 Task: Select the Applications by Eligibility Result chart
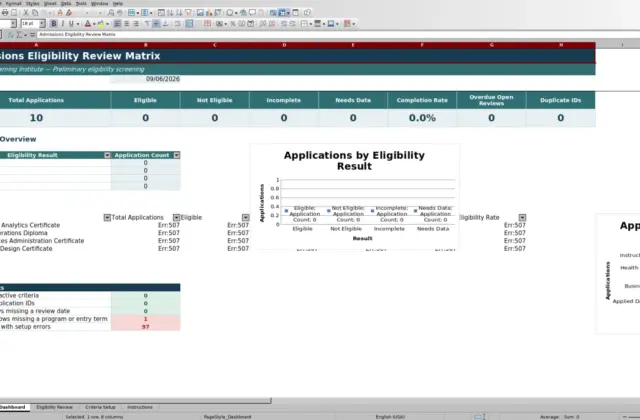click(x=354, y=197)
